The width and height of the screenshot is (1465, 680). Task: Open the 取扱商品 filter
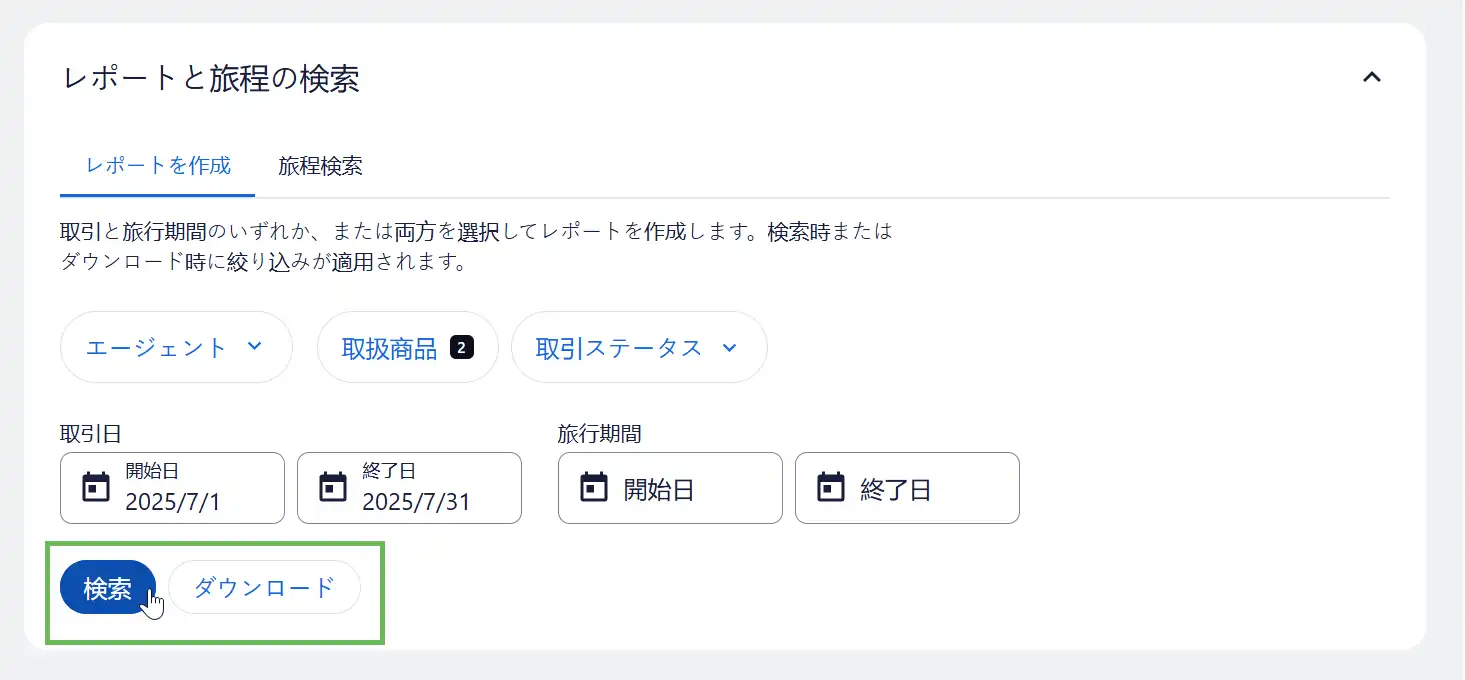coord(390,348)
